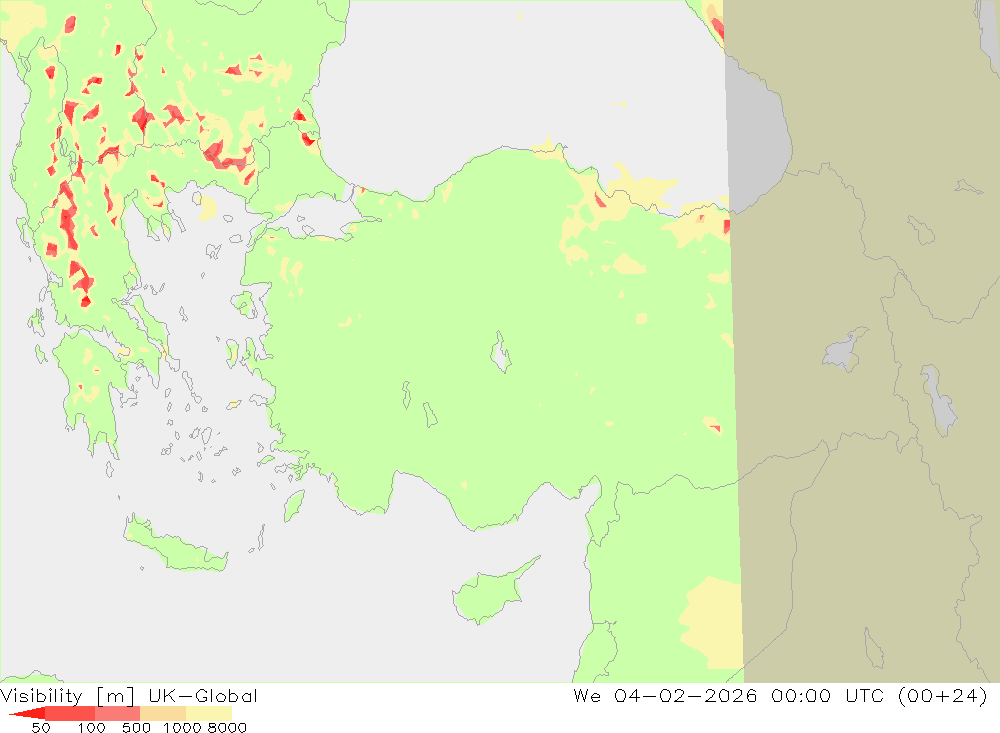Click the 50 to 100 legend color swatch
1000x733 pixels.
pos(70,713)
